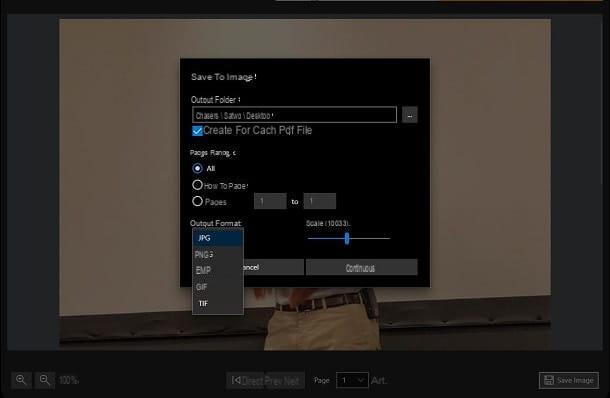Open the Page number dropdown in bottom bar
This screenshot has height=398, width=610.
coord(352,380)
